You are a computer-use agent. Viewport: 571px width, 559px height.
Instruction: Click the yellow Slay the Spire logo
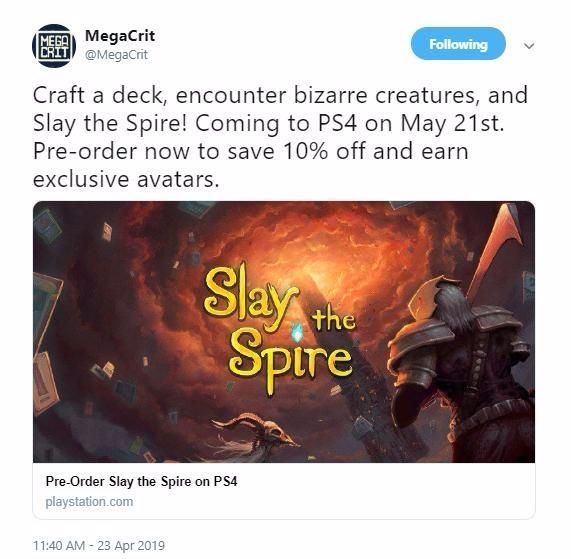coord(280,328)
